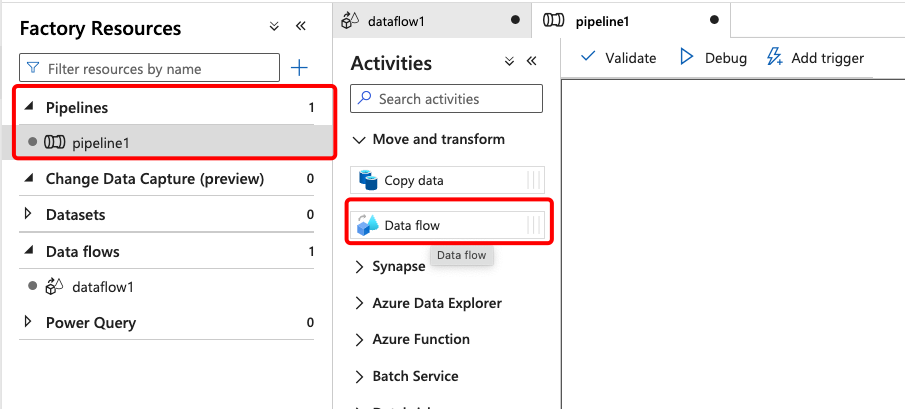This screenshot has width=905, height=409.
Task: Open dataflow1 in the Data flows tree
Action: point(166,286)
